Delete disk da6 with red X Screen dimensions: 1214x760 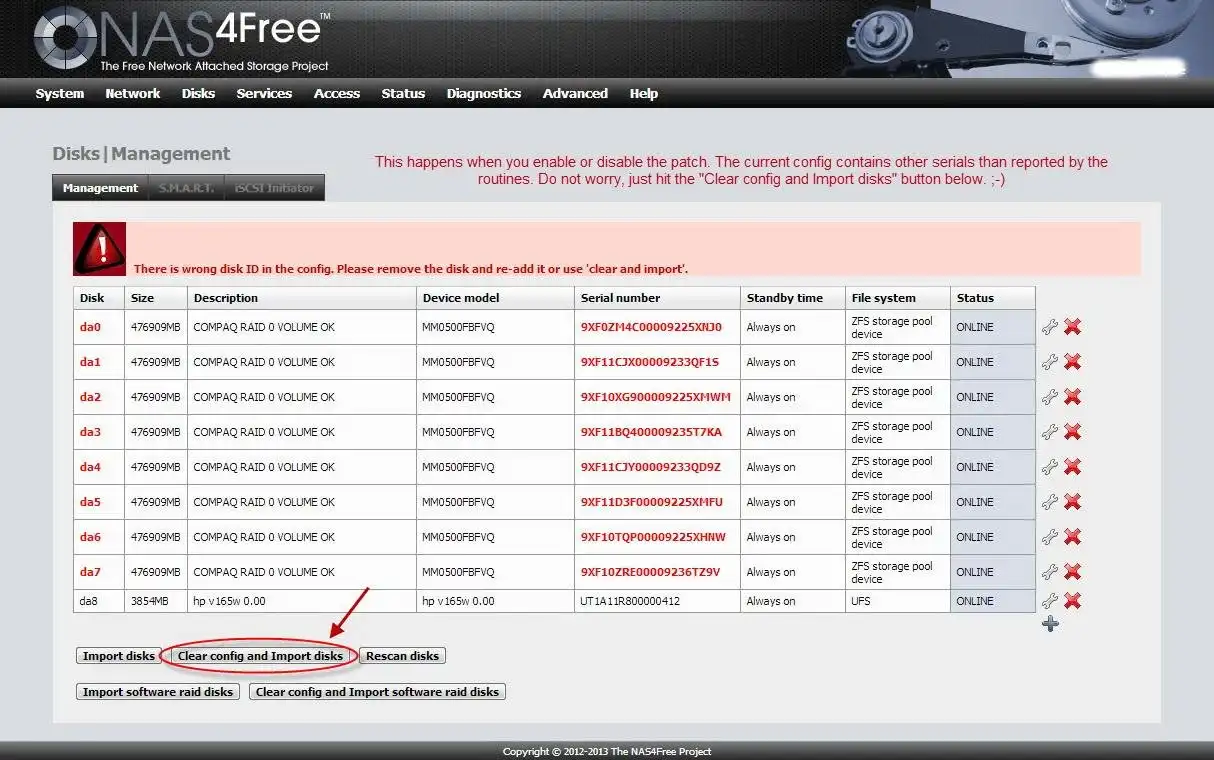click(x=1072, y=537)
